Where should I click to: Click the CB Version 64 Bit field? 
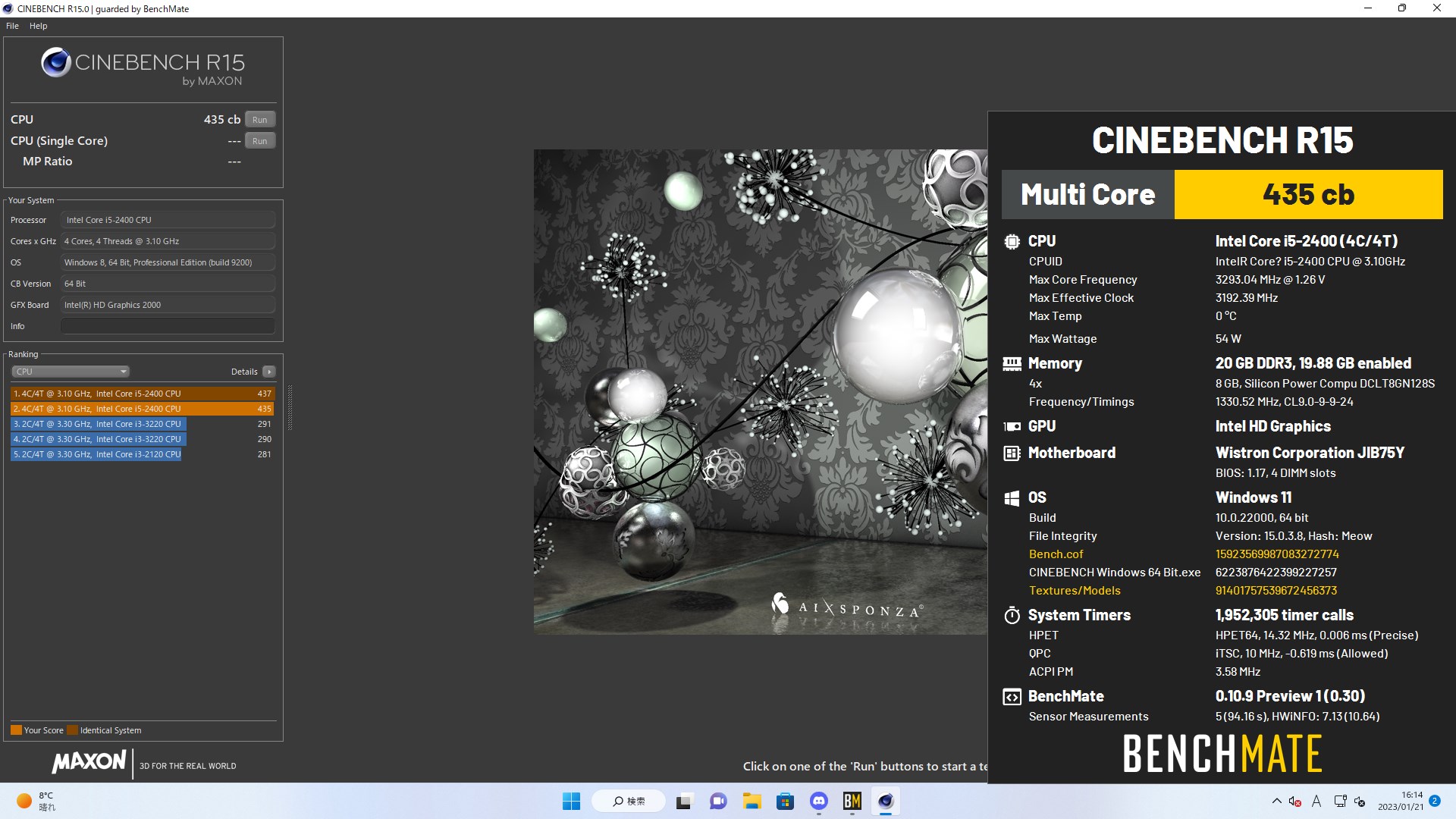(x=168, y=284)
